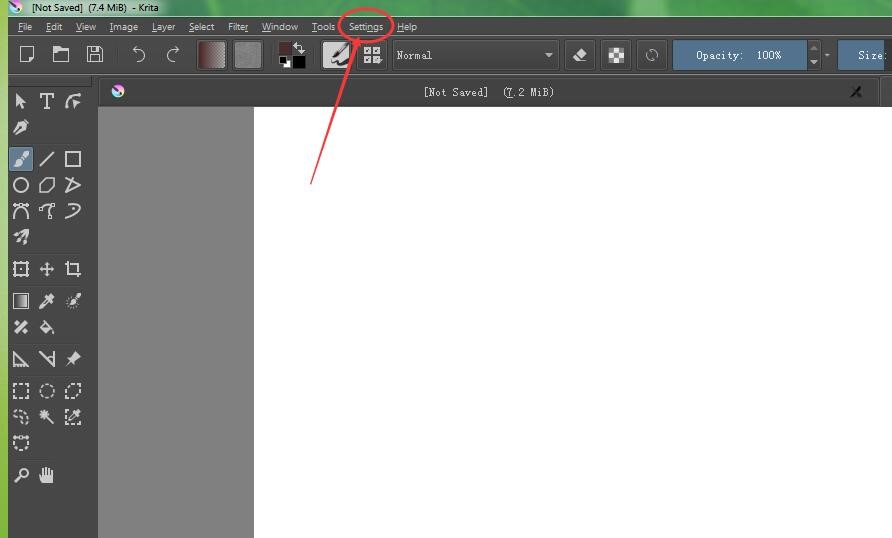Open the Filter menu
The width and height of the screenshot is (892, 538).
238,27
